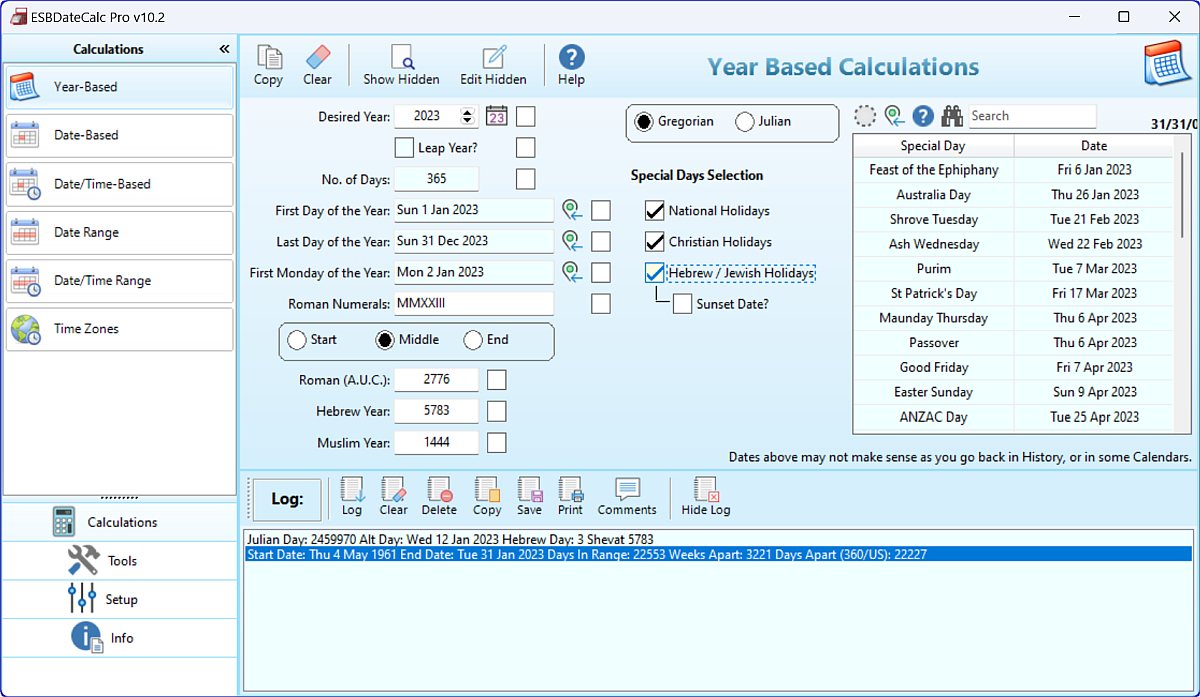
Task: Click the Clear icon in the log toolbar
Action: pos(394,497)
